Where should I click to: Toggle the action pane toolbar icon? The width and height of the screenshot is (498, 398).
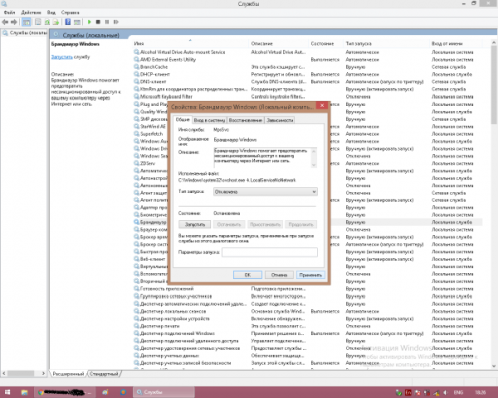point(77,22)
